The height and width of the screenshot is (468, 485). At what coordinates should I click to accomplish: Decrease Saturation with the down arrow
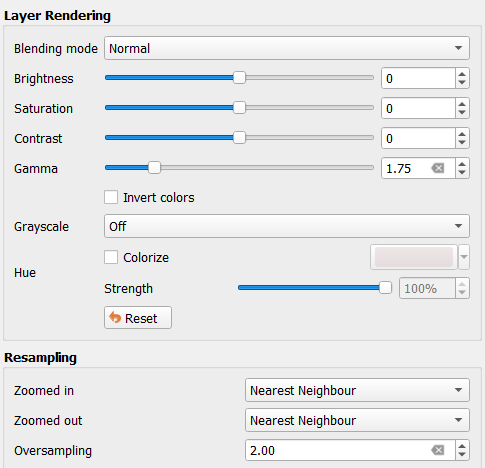462,113
